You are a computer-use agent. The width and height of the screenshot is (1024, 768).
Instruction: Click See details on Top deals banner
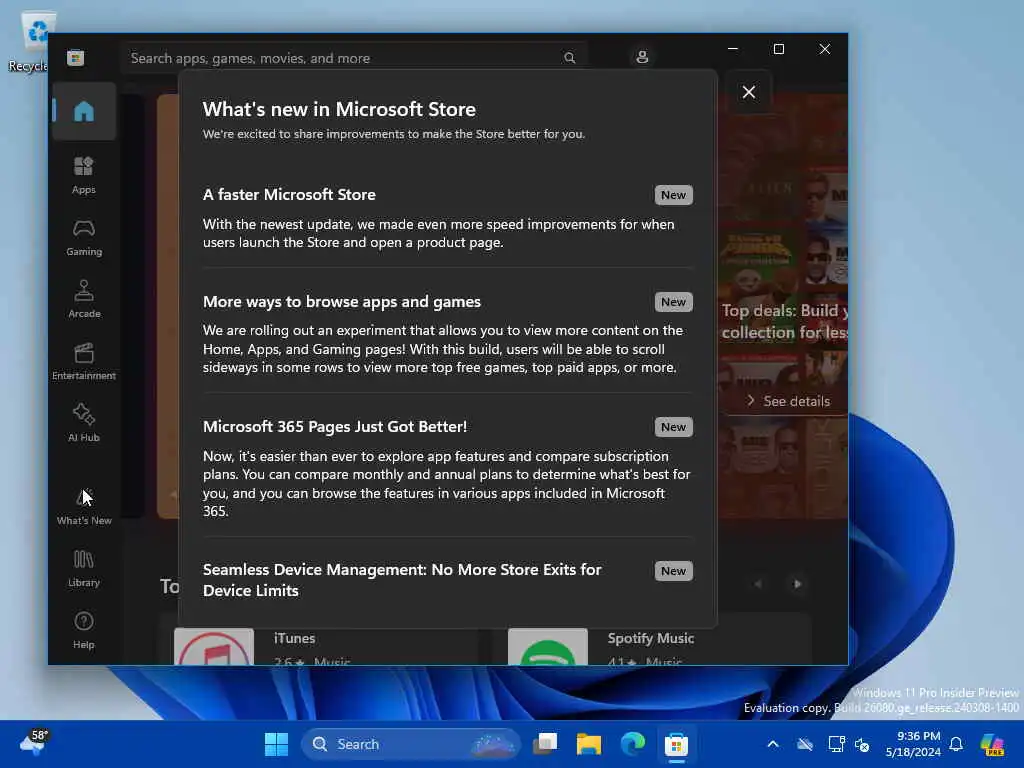click(789, 401)
